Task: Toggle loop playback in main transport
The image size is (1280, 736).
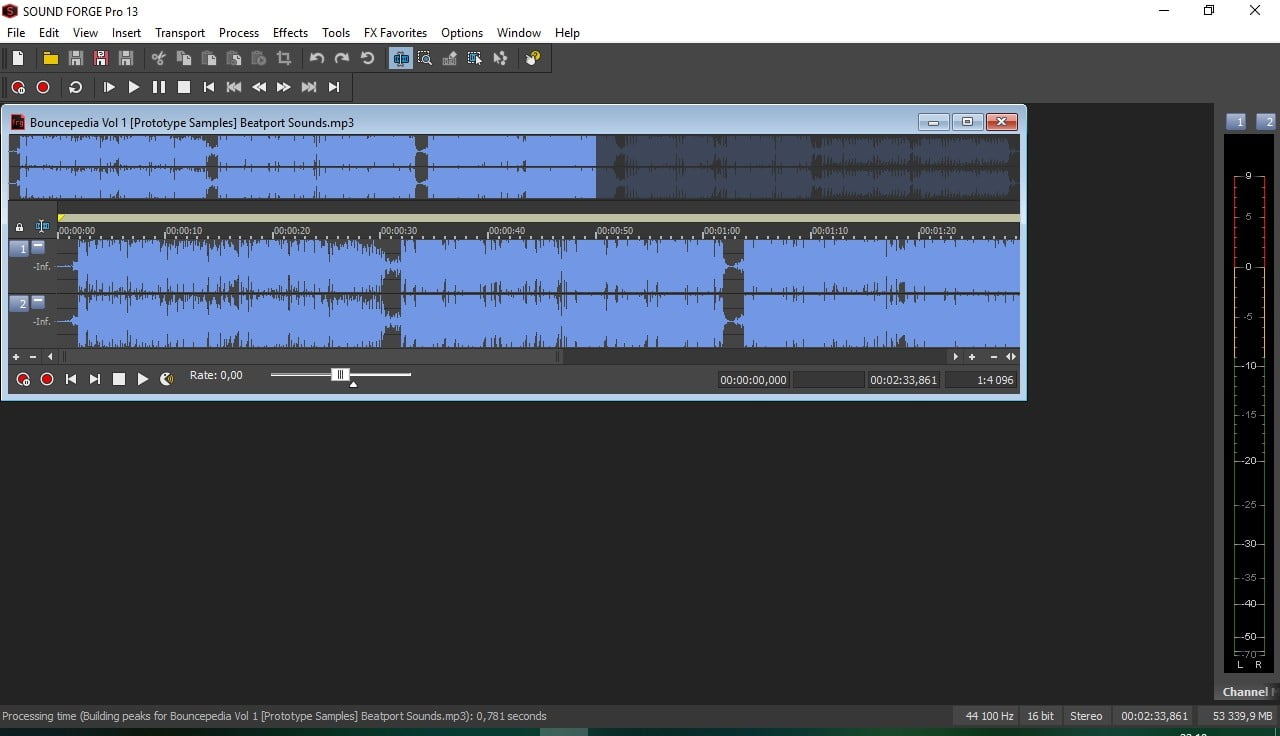Action: 75,87
